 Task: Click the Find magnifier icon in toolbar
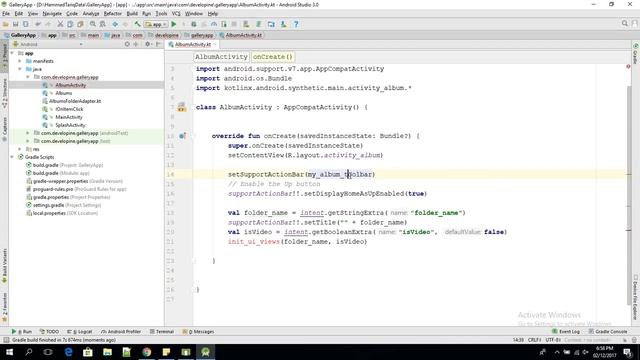tap(93, 24)
